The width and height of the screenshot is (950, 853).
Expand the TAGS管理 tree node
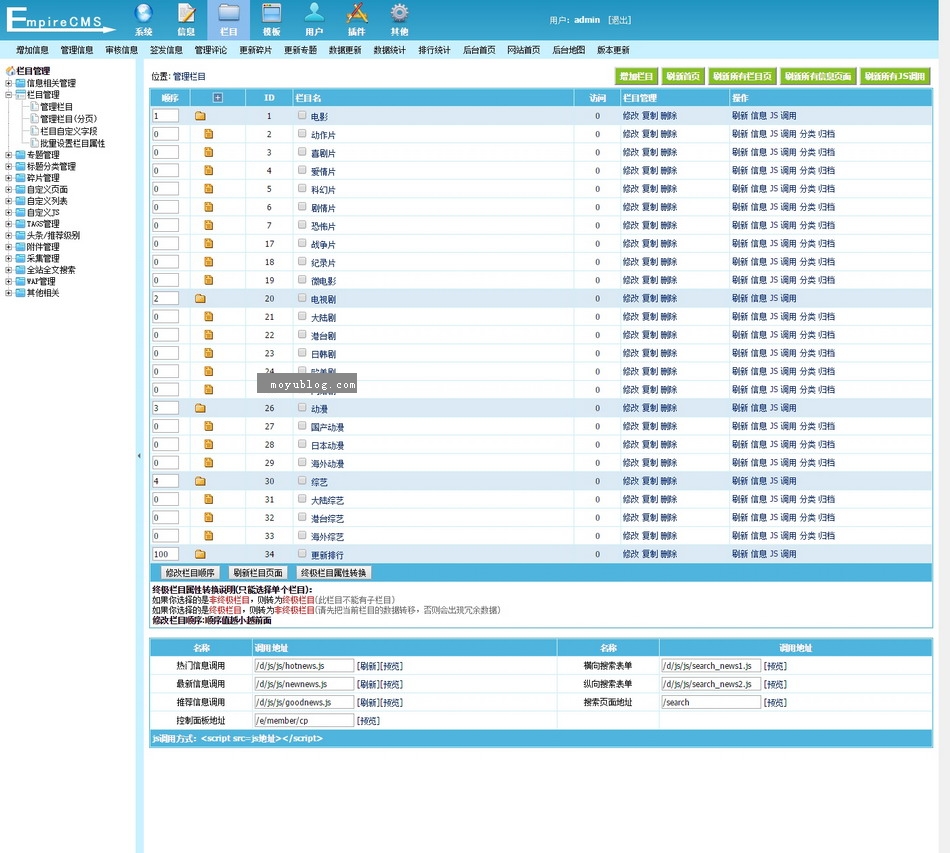(x=8, y=224)
